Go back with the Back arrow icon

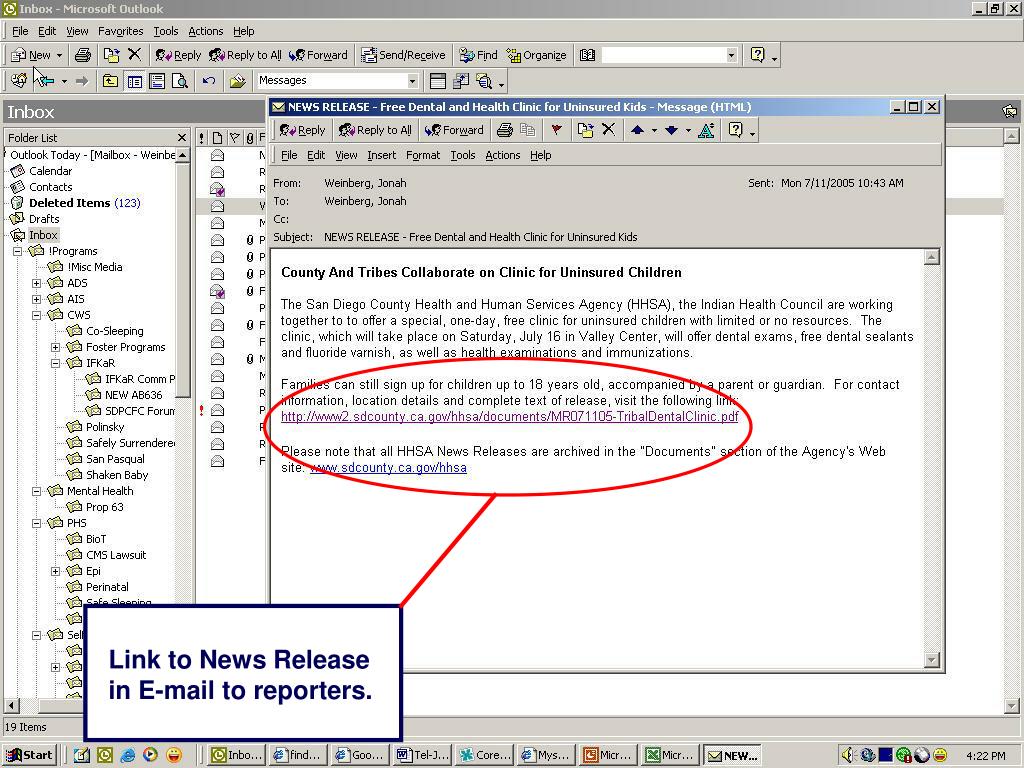pyautogui.click(x=46, y=81)
